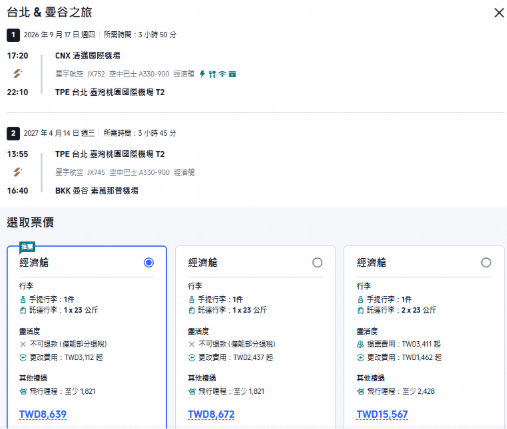This screenshot has width=507, height=429.
Task: Click the Starlux airline logo for first flight
Action: [17, 73]
